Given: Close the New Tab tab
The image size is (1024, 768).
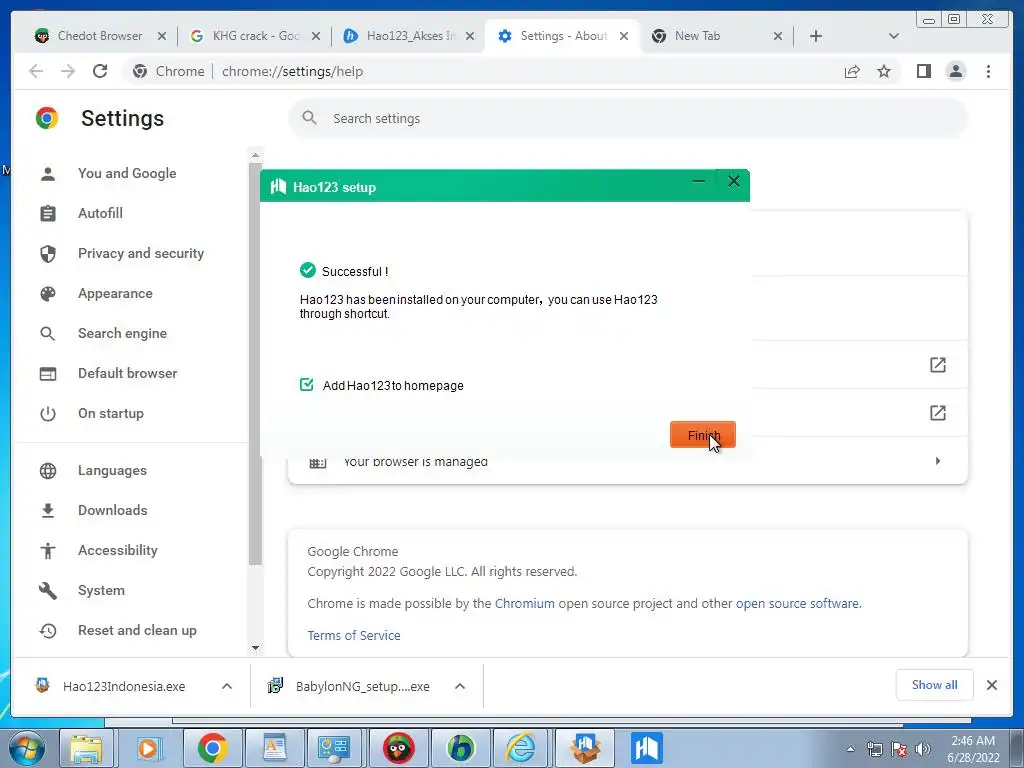Looking at the screenshot, I should pyautogui.click(x=778, y=36).
